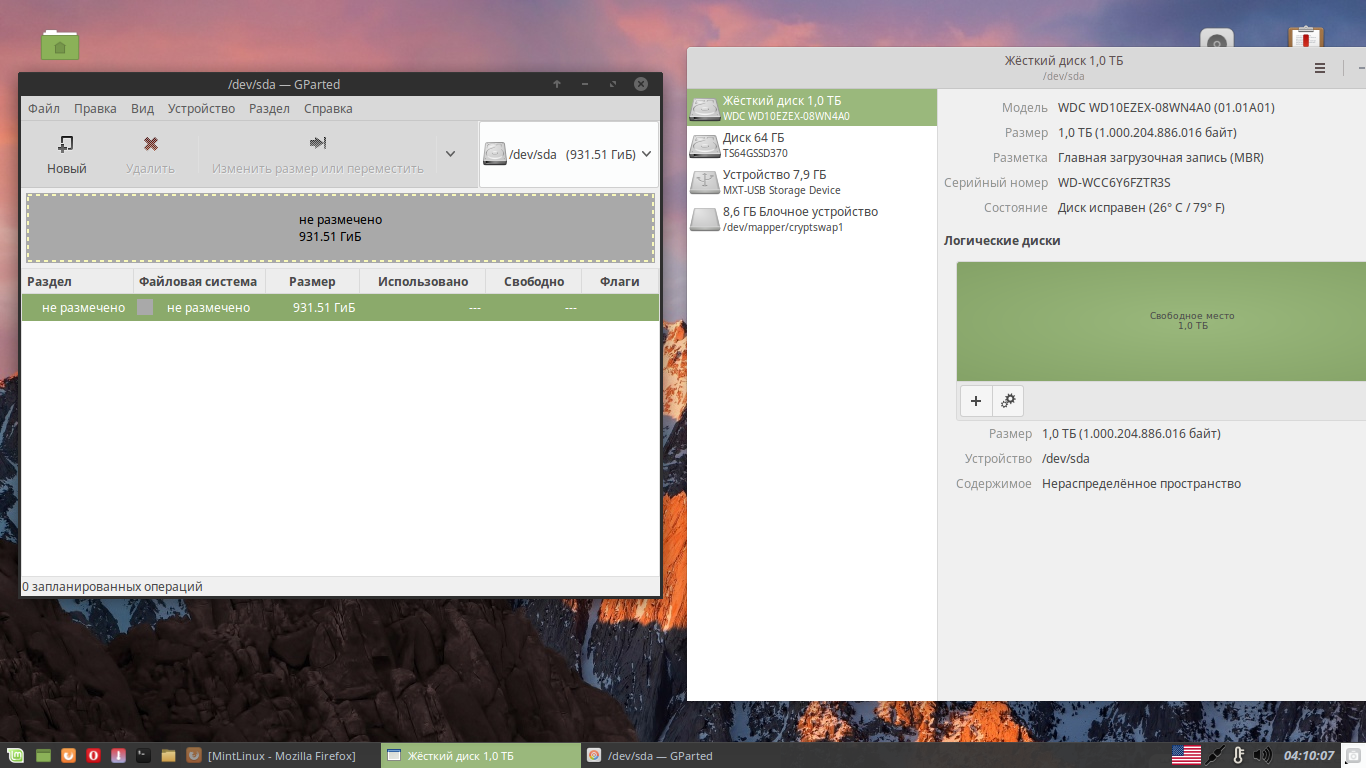The width and height of the screenshot is (1366, 768).
Task: Open the Linux Mint start menu
Action: (16, 756)
